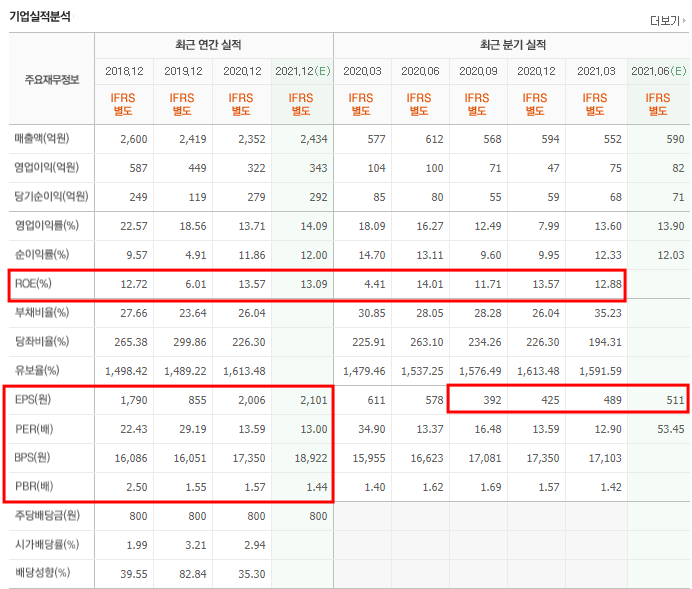
Task: Click the 1,613.48 annual reserve ratio value
Action: tap(244, 371)
